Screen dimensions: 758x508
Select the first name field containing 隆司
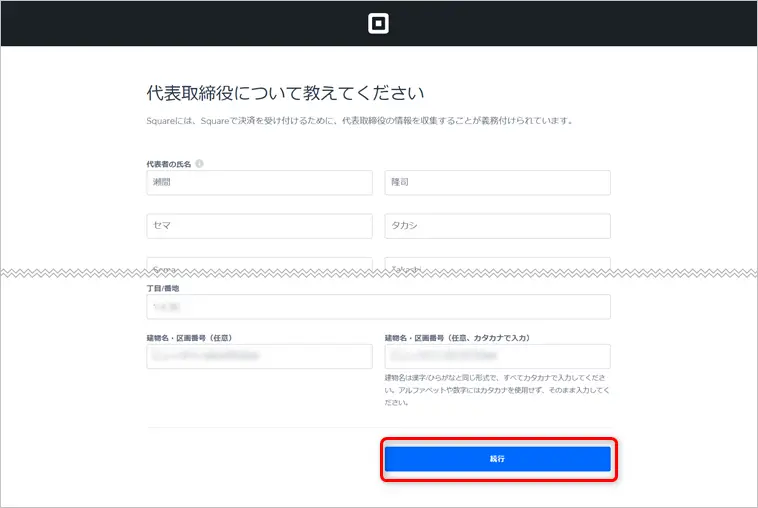point(497,183)
